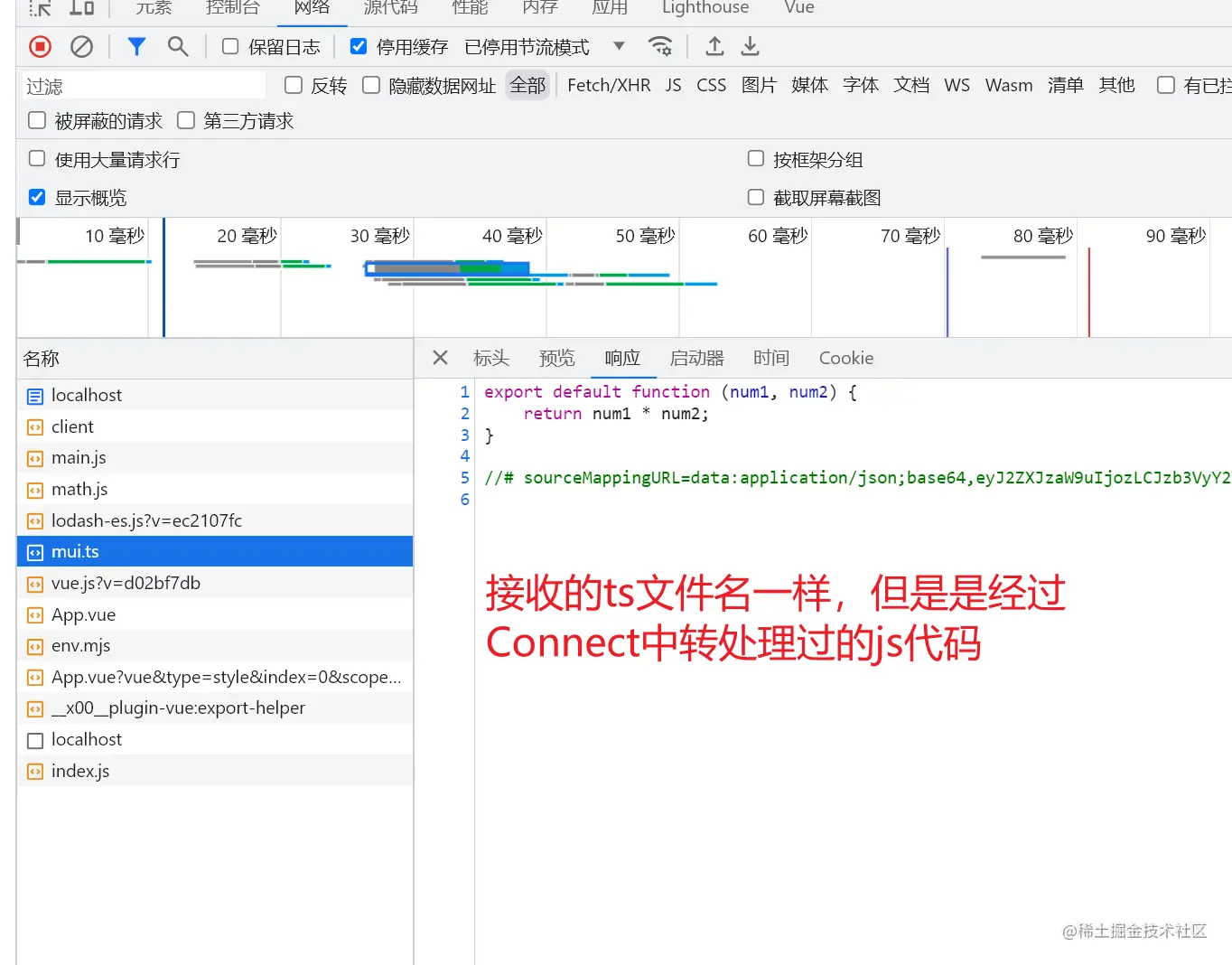This screenshot has height=965, width=1232.
Task: Show the 预览 tab of request
Action: 556,358
